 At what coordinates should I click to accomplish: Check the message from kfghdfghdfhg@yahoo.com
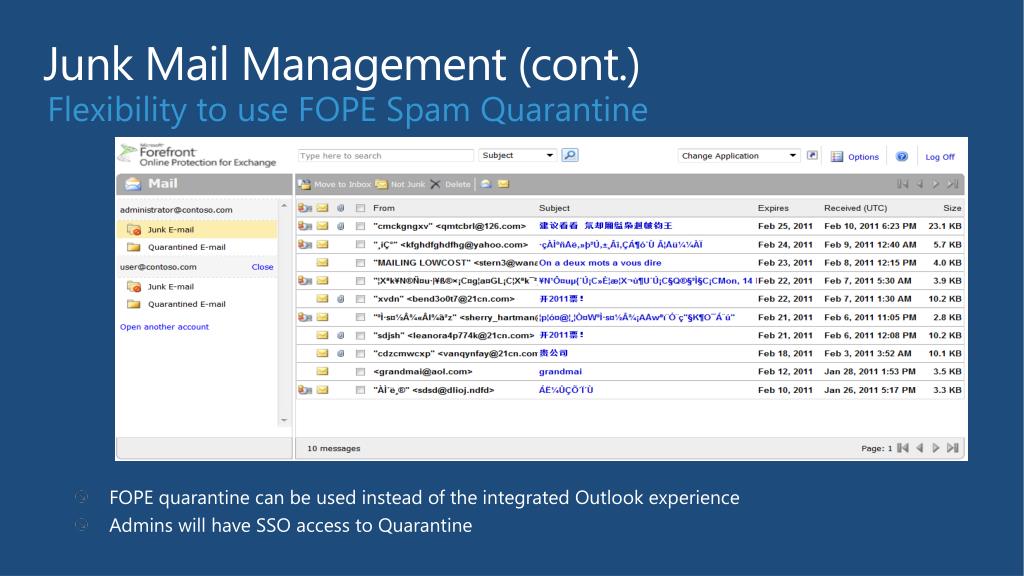click(x=360, y=244)
